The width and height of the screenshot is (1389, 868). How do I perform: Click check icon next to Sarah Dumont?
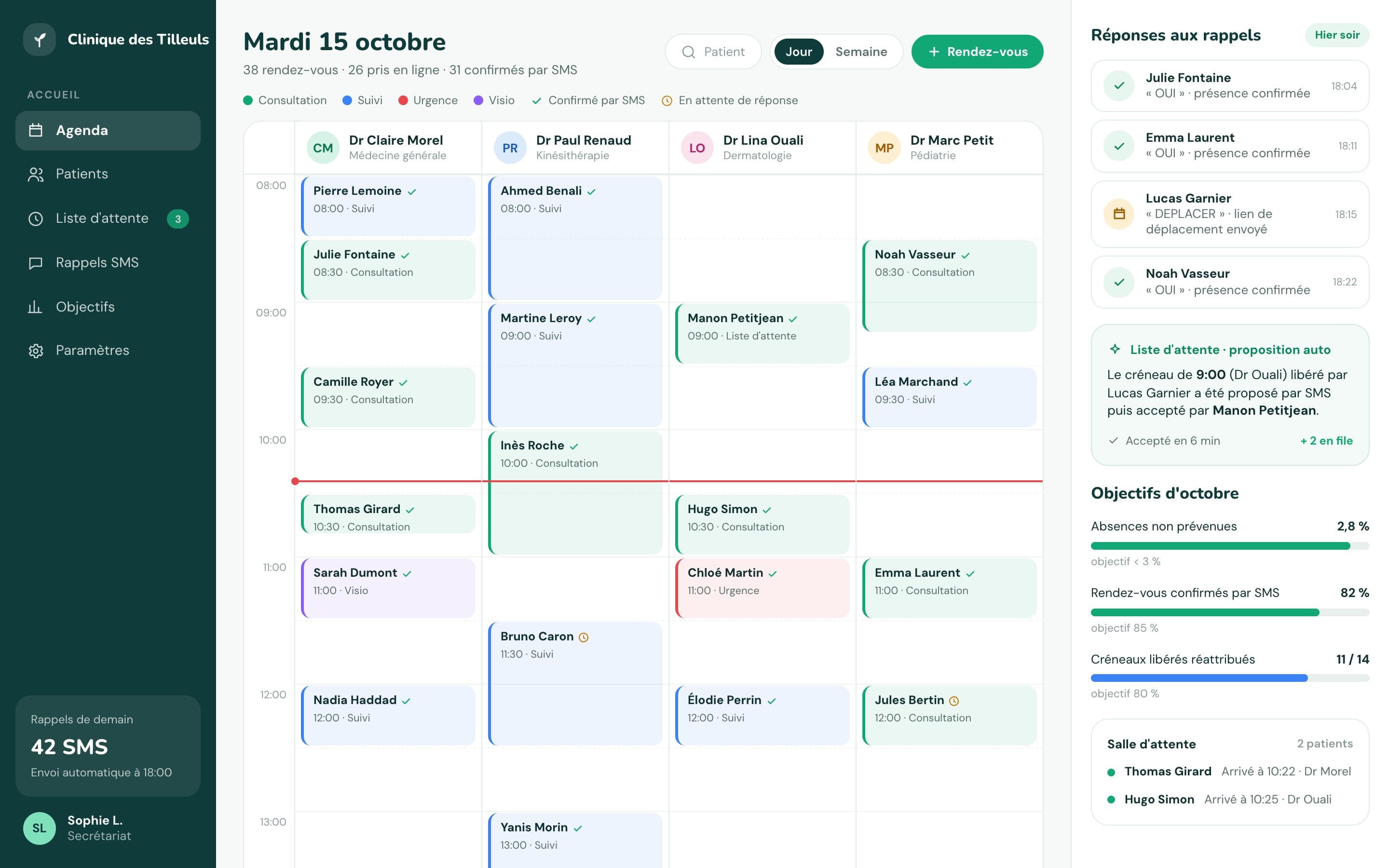pyautogui.click(x=407, y=573)
